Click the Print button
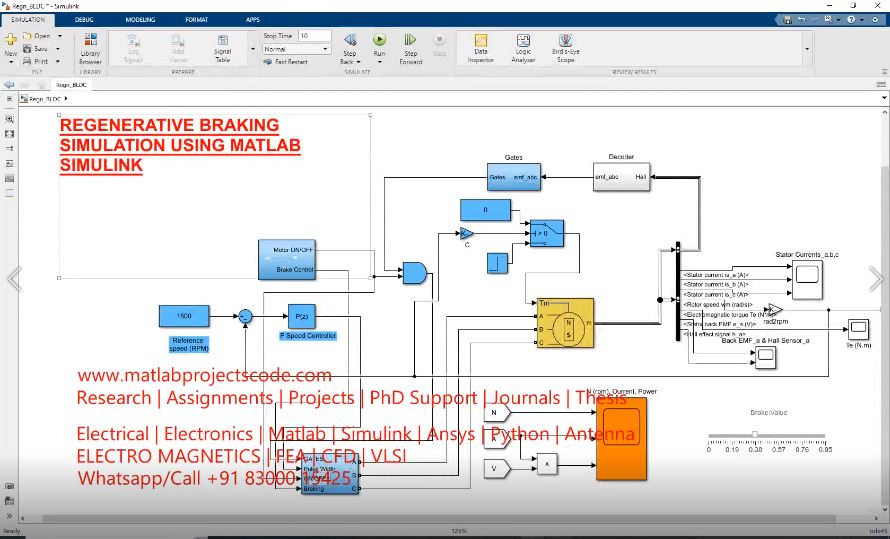The image size is (890, 539). 40,61
